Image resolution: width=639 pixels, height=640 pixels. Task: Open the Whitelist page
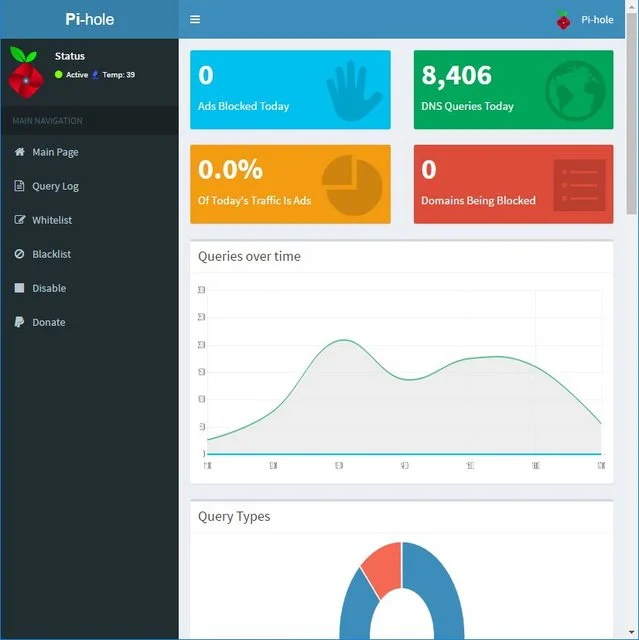[x=52, y=220]
